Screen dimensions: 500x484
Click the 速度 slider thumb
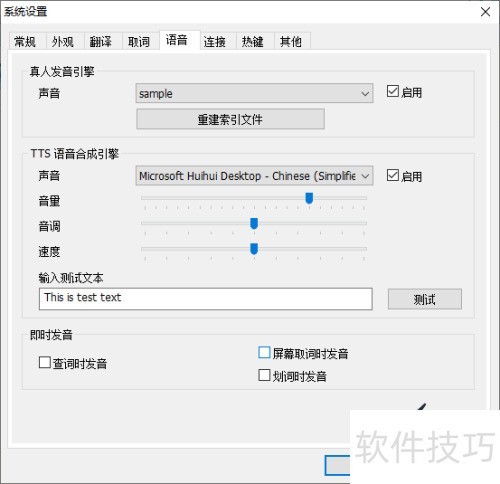254,249
